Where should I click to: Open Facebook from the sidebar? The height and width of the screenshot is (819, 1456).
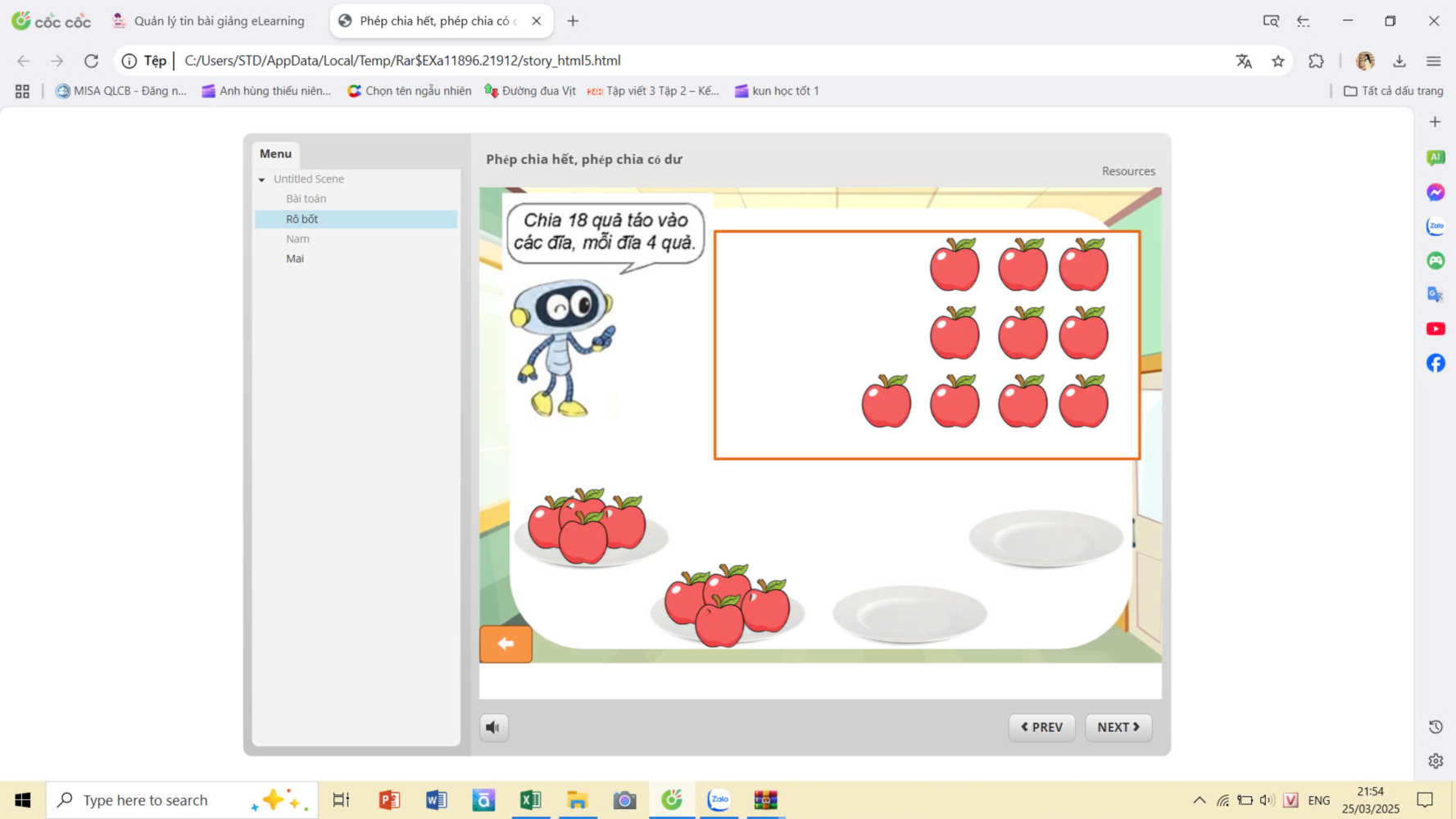coord(1435,363)
